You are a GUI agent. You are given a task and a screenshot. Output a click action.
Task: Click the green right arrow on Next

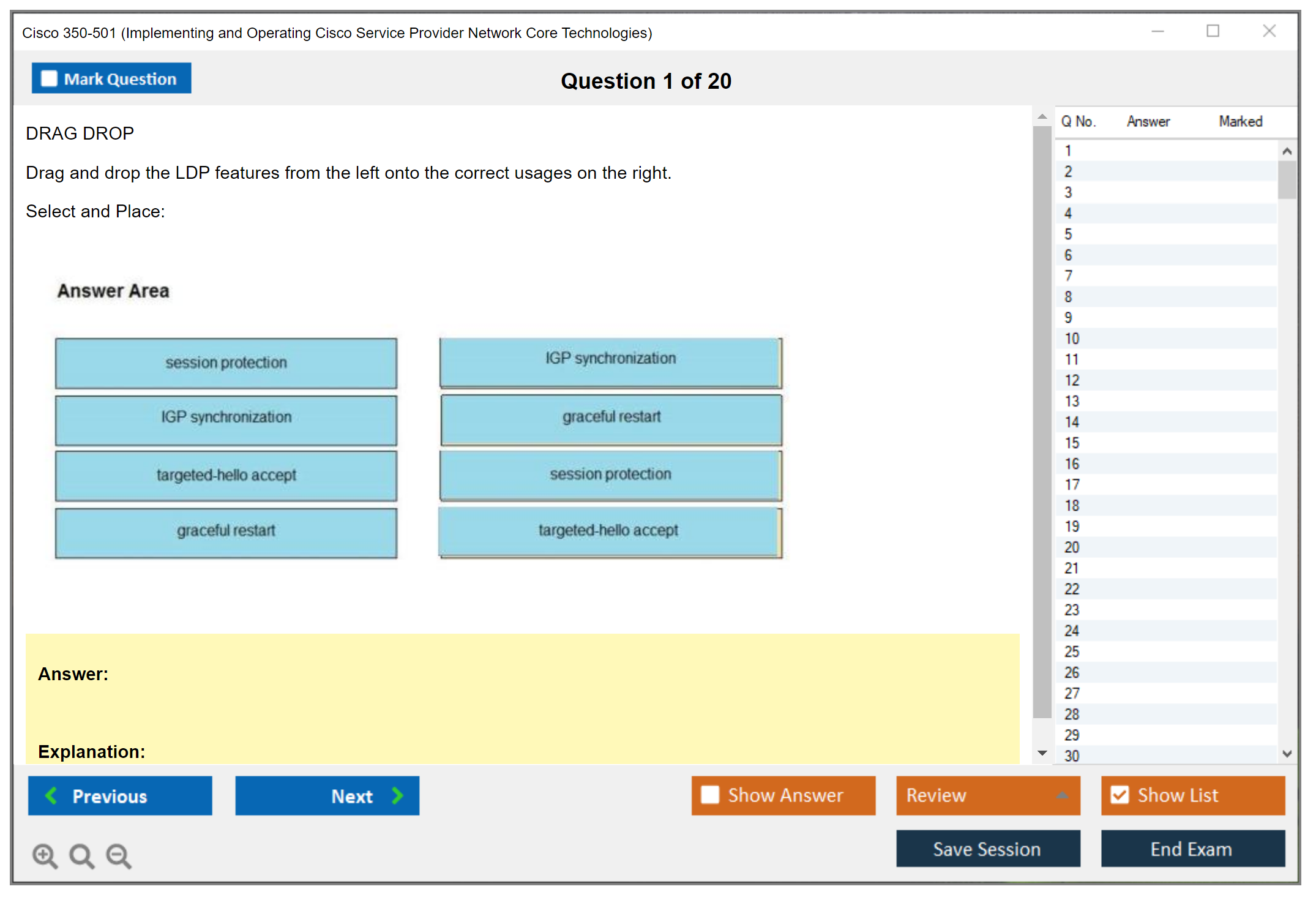pyautogui.click(x=397, y=795)
